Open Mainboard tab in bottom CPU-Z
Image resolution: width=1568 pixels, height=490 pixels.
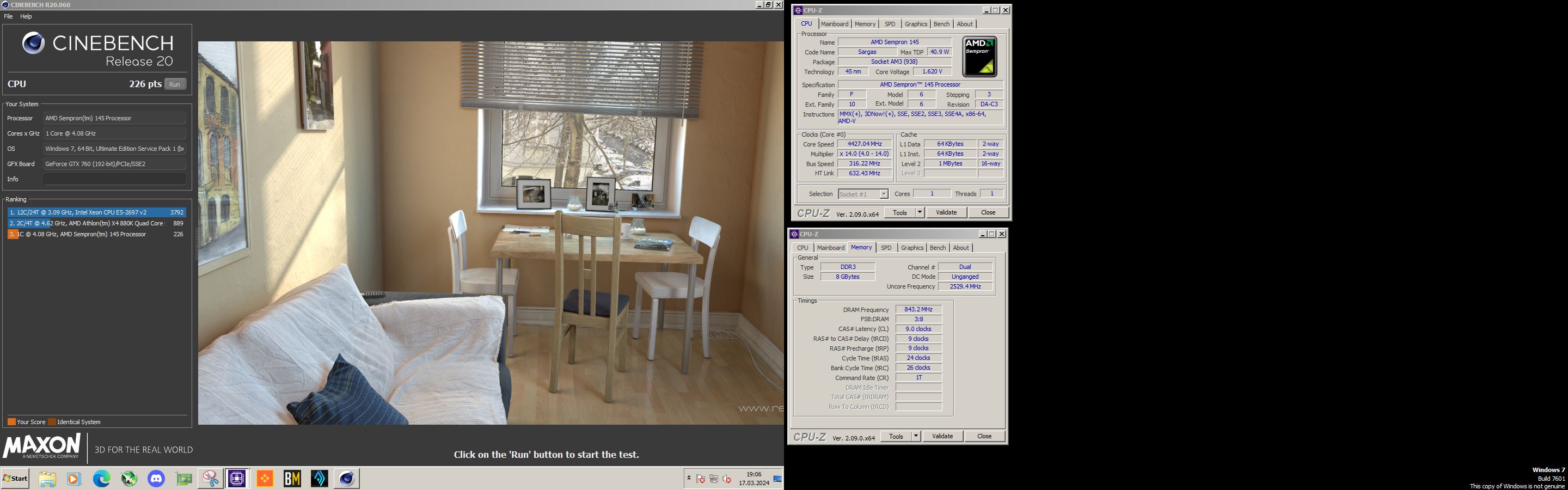[x=831, y=248]
